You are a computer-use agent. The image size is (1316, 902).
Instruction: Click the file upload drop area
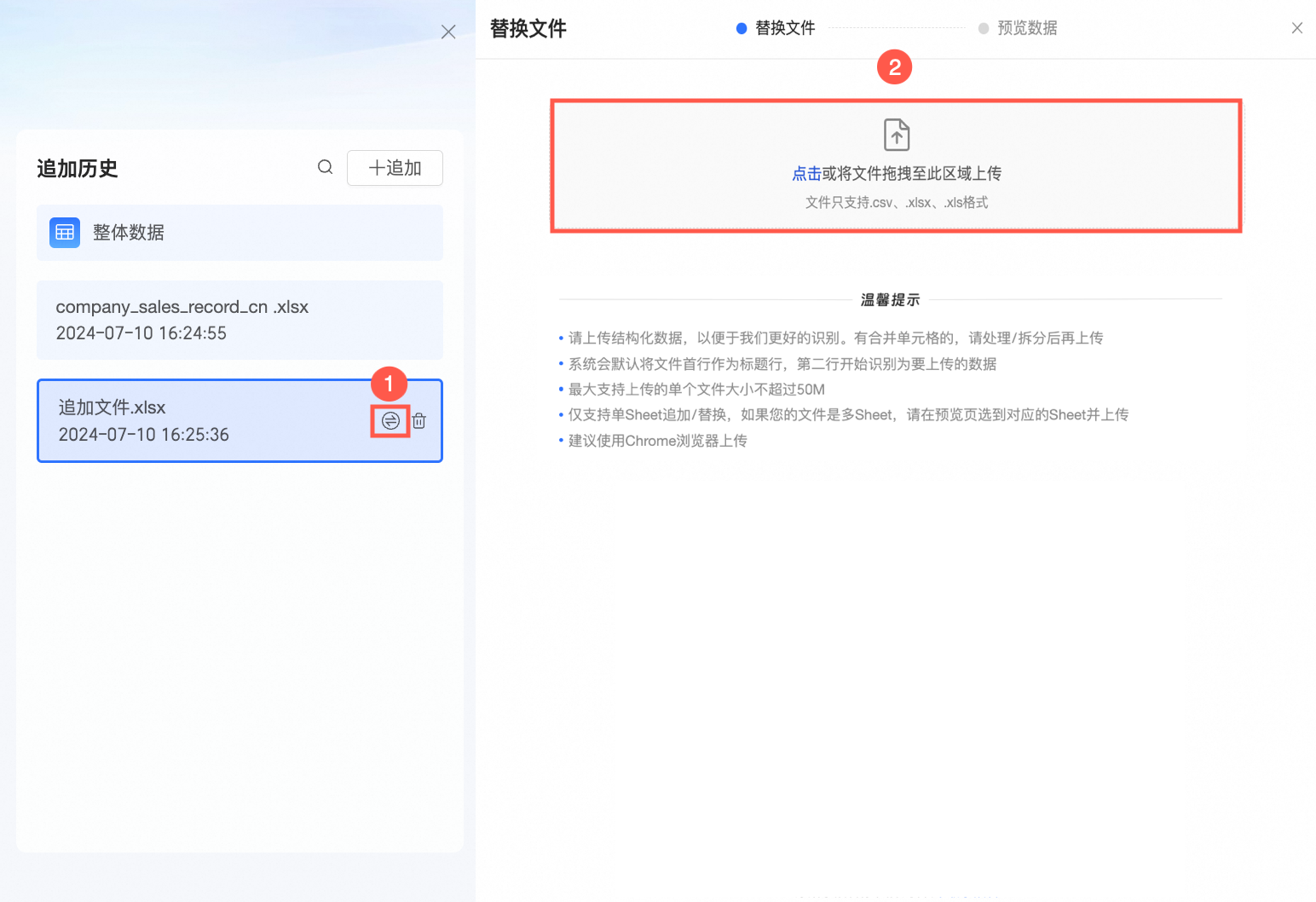[896, 165]
